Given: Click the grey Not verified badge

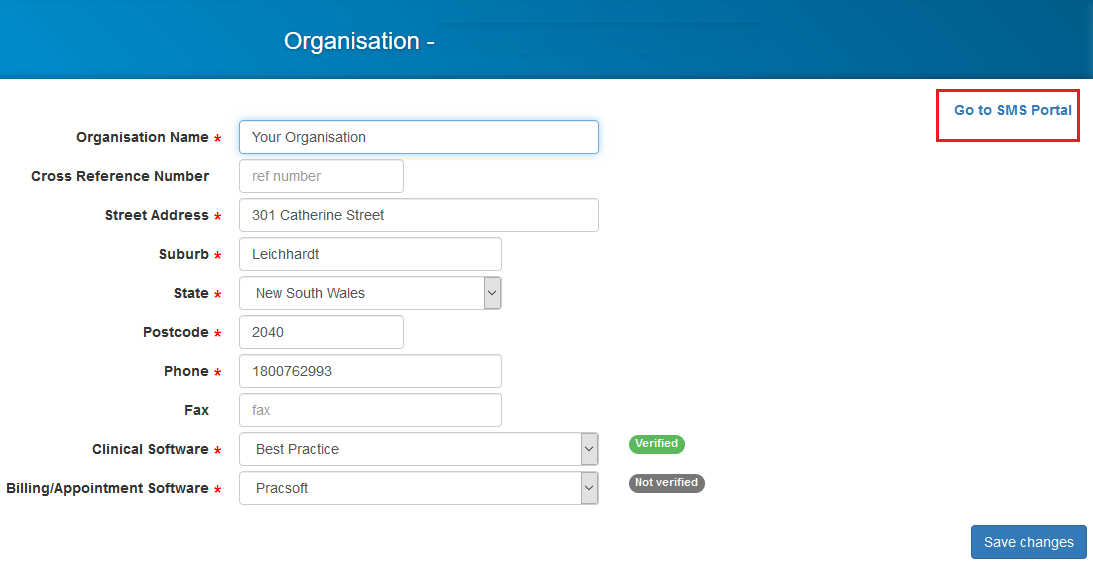Looking at the screenshot, I should point(666,483).
